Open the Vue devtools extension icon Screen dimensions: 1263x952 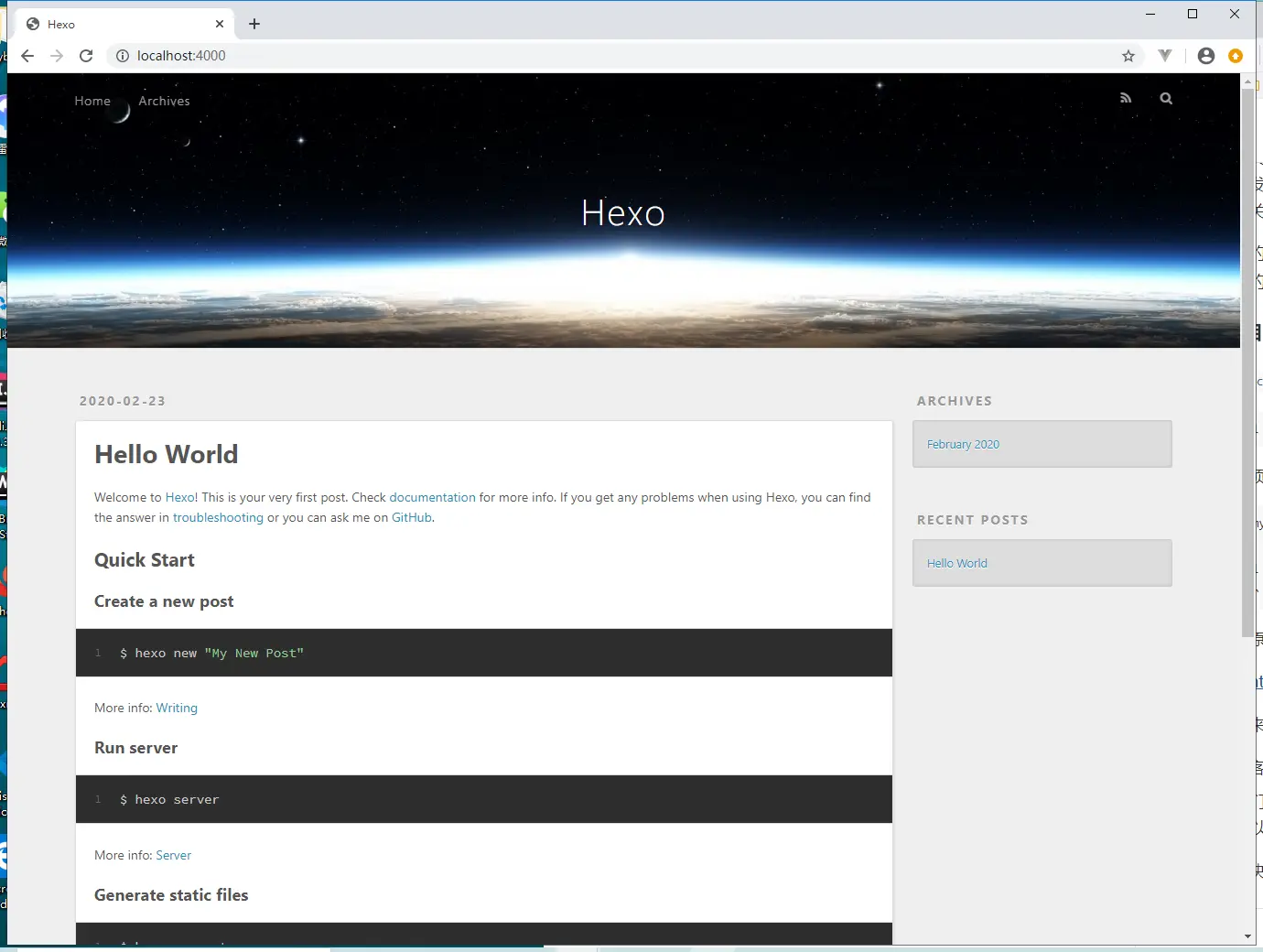[x=1165, y=56]
